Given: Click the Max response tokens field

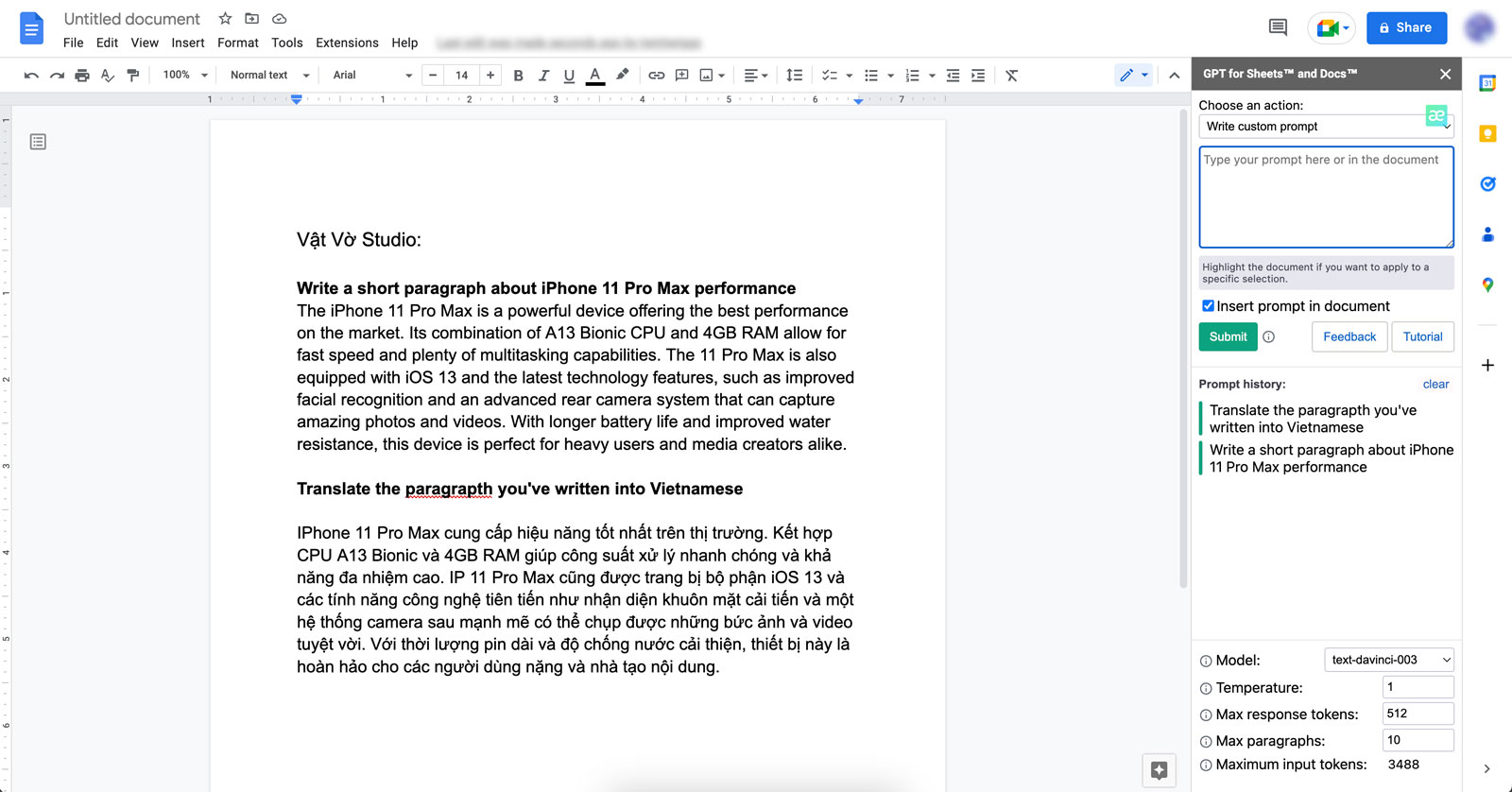Looking at the screenshot, I should point(1417,714).
